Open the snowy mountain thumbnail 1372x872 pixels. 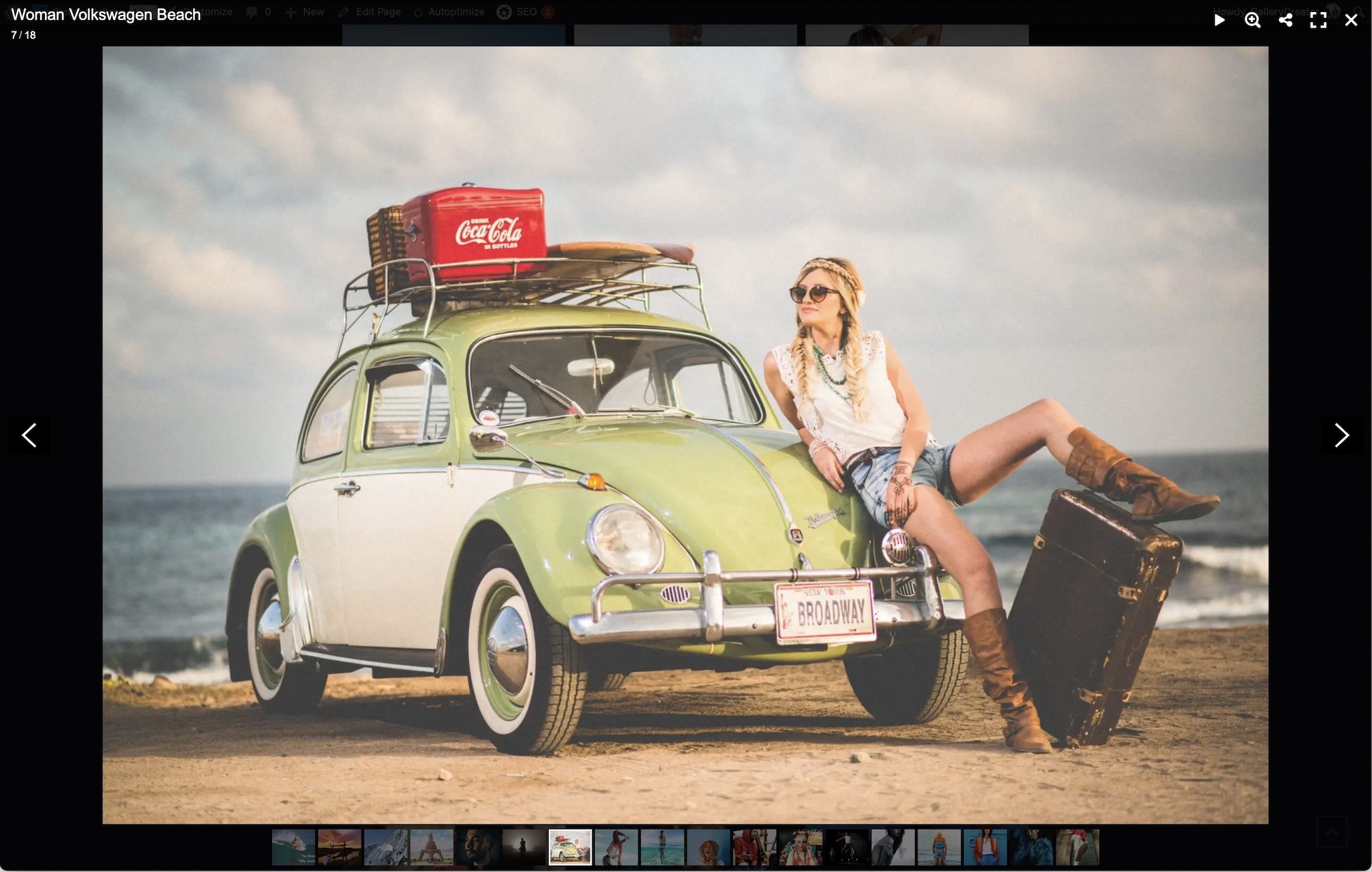386,847
